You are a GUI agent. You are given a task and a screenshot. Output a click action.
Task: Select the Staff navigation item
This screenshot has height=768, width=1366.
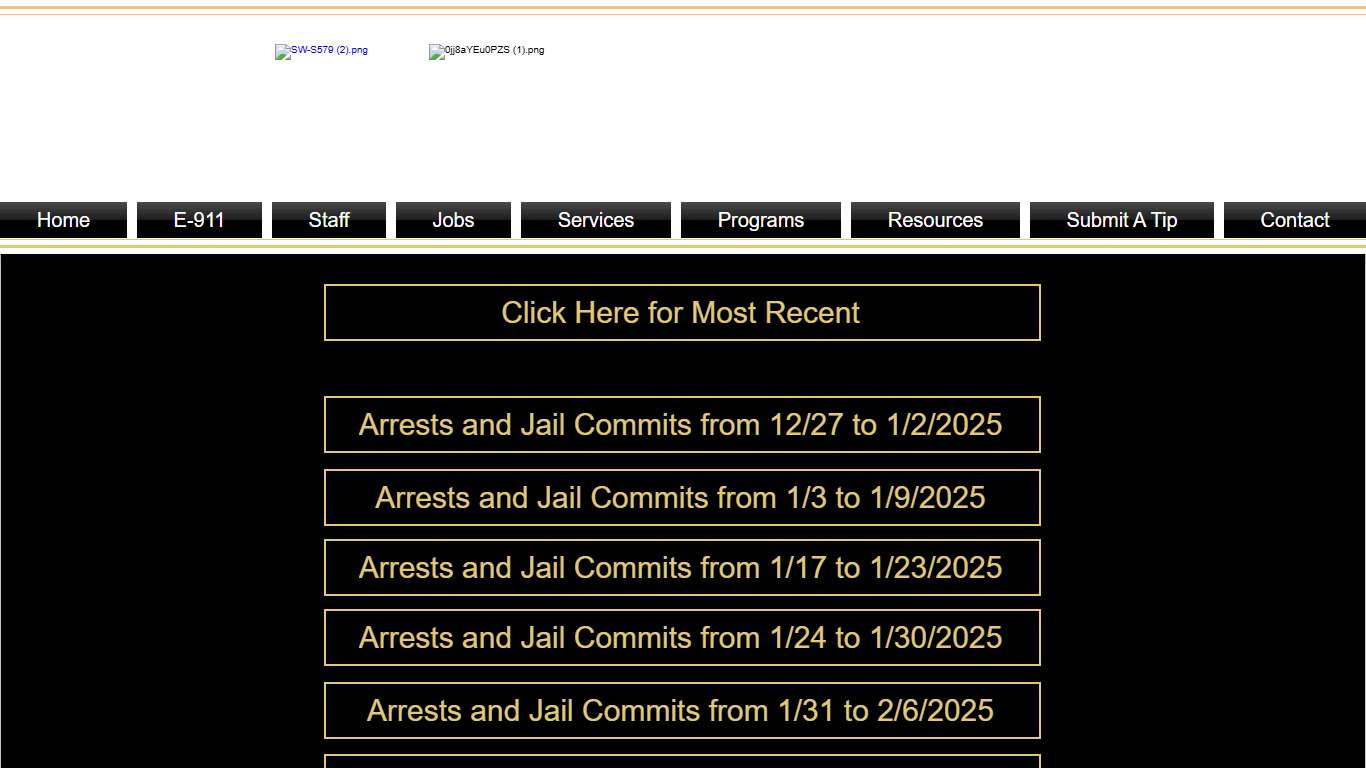coord(329,219)
